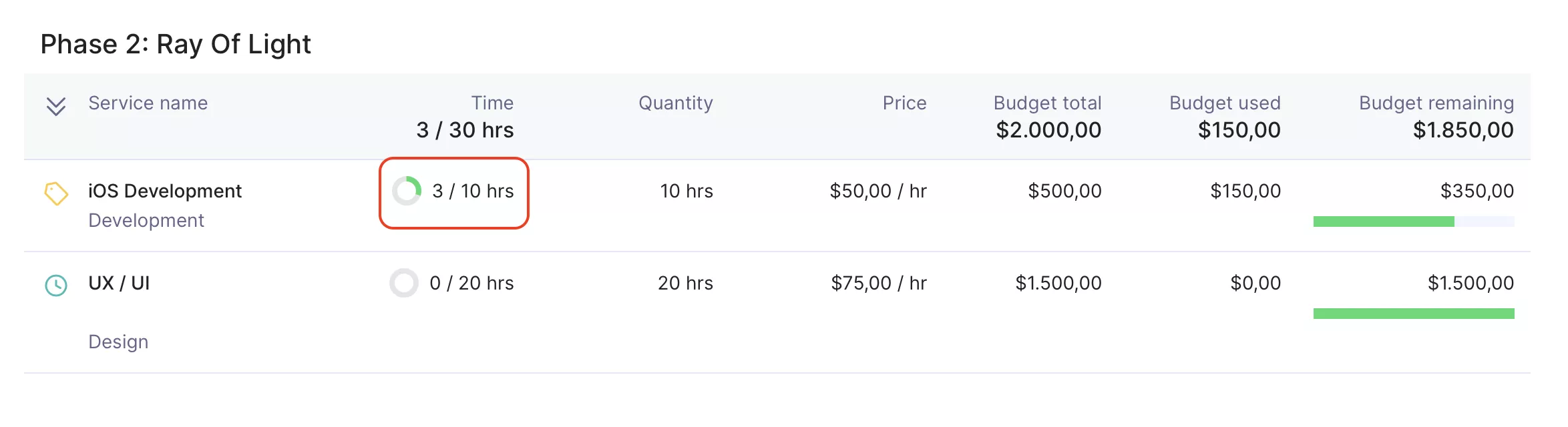Image resolution: width=1568 pixels, height=427 pixels.
Task: Click the Quantity column header
Action: (676, 103)
